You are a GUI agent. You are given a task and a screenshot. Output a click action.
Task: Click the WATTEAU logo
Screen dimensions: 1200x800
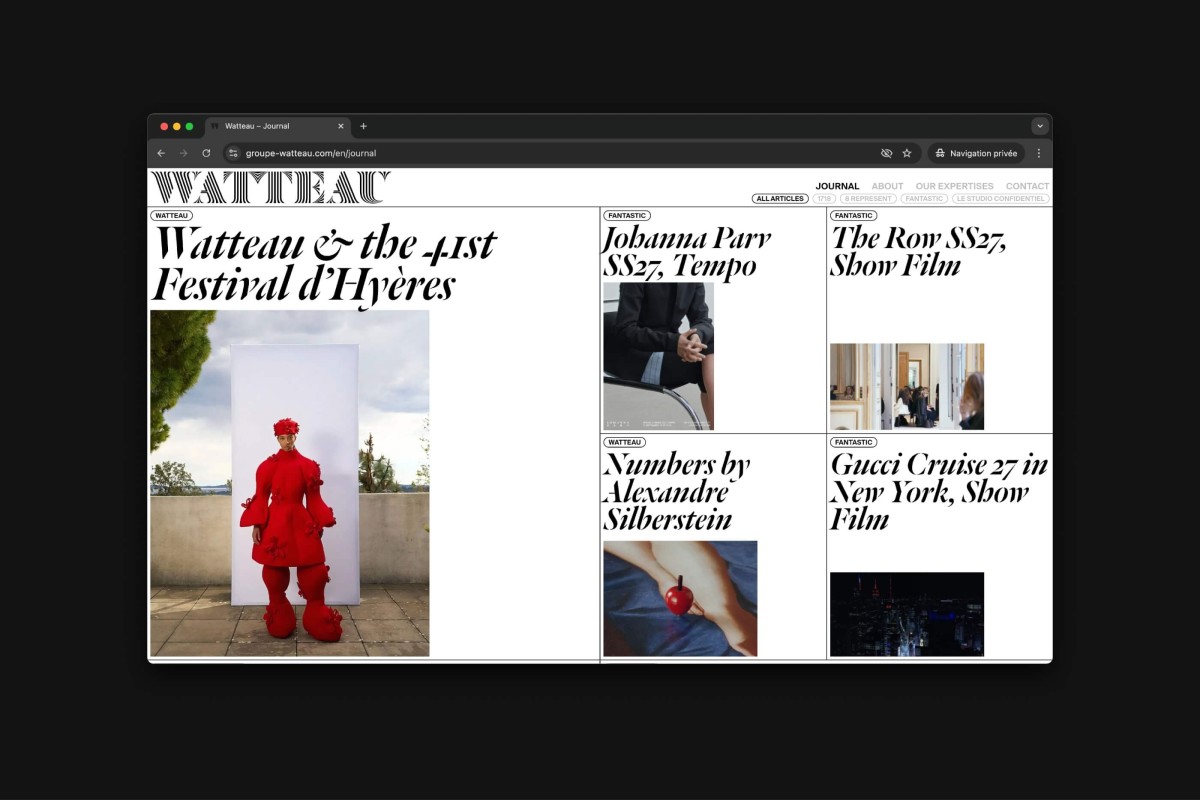pyautogui.click(x=270, y=188)
